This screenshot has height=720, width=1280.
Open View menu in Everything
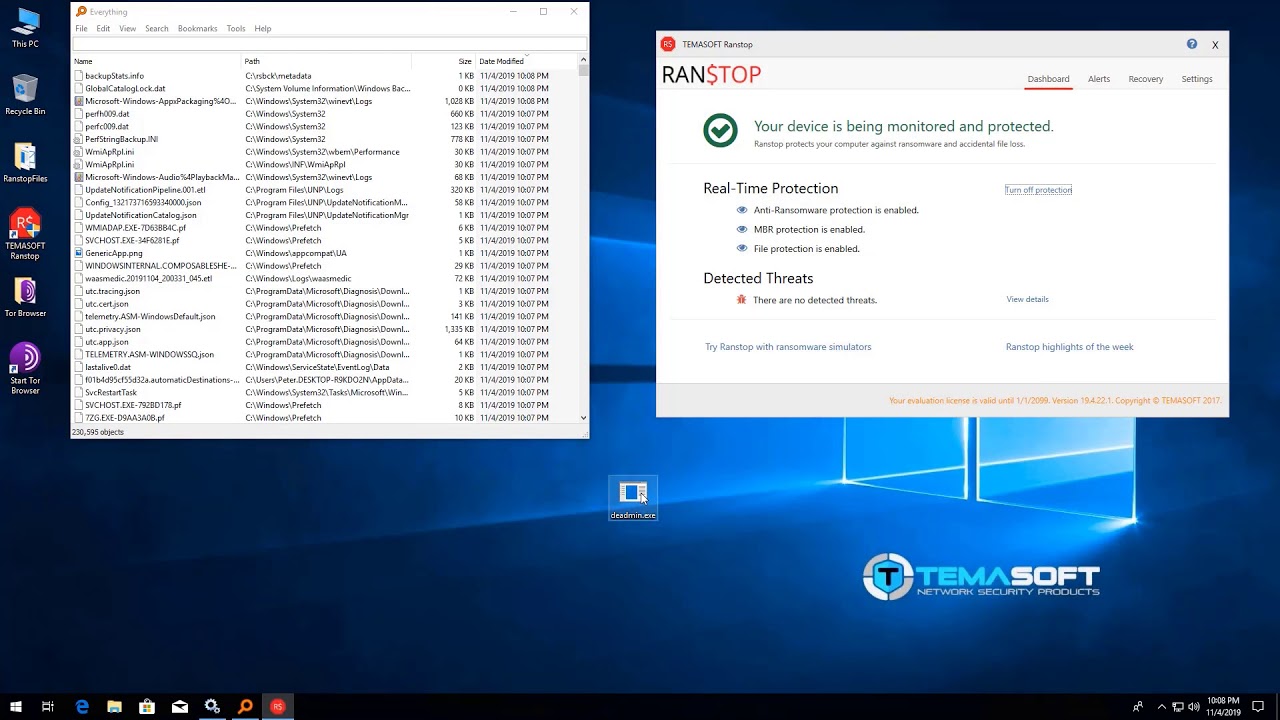coord(128,28)
